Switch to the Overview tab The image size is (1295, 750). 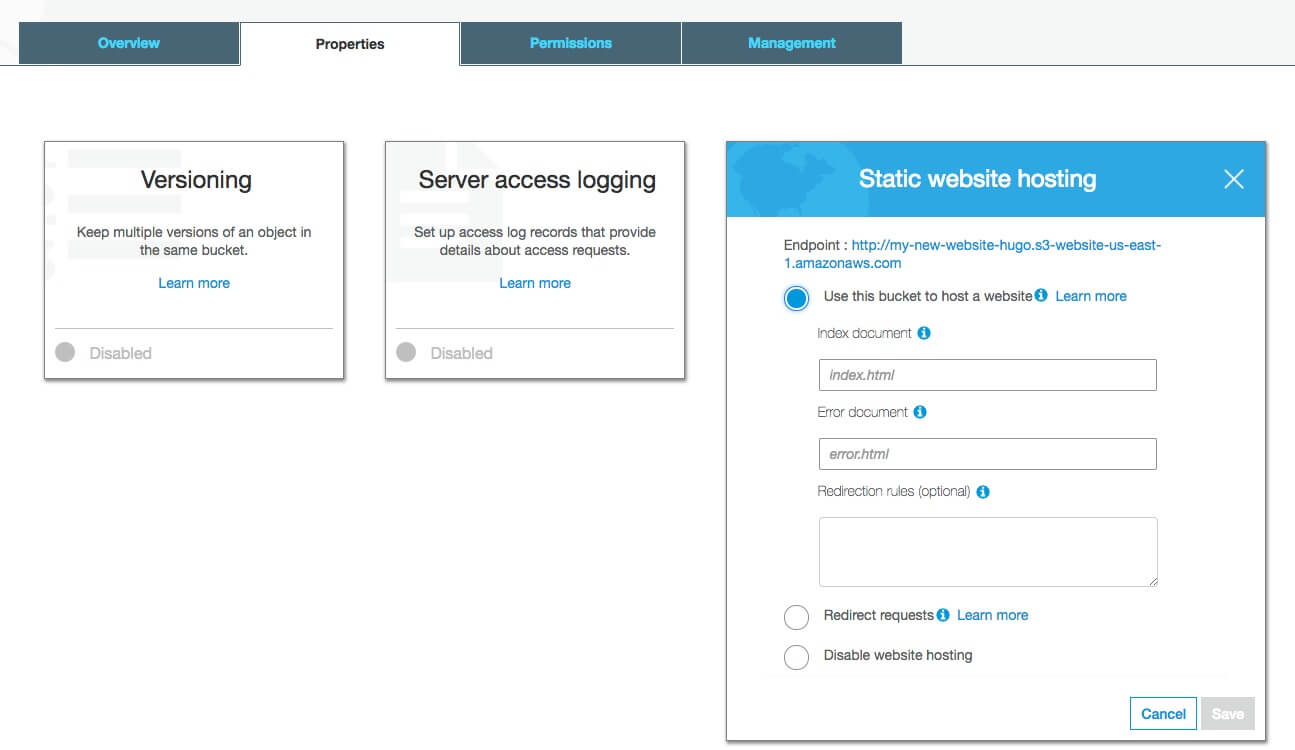129,43
